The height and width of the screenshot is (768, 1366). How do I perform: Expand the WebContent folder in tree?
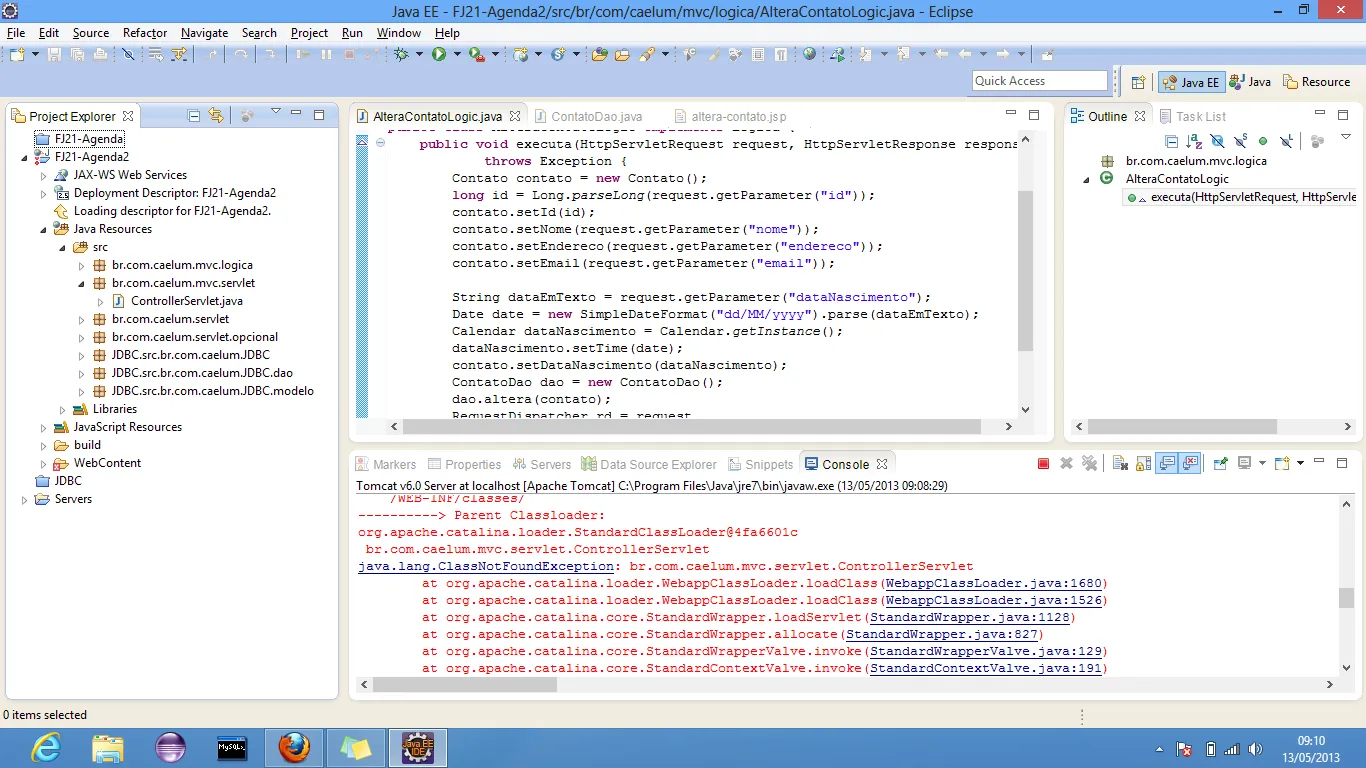pyautogui.click(x=43, y=464)
